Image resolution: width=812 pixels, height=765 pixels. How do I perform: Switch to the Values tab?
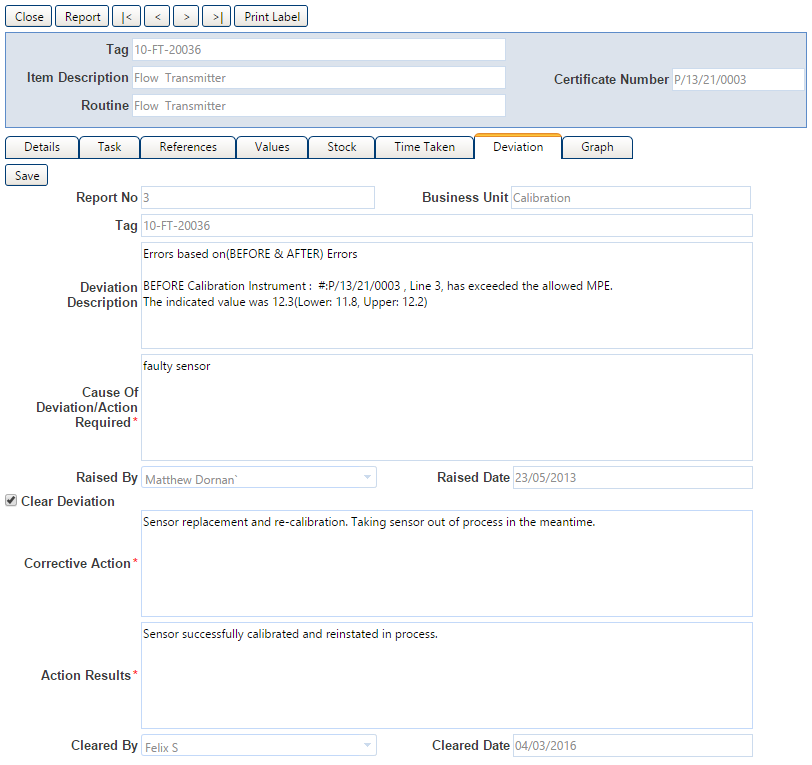[x=272, y=147]
